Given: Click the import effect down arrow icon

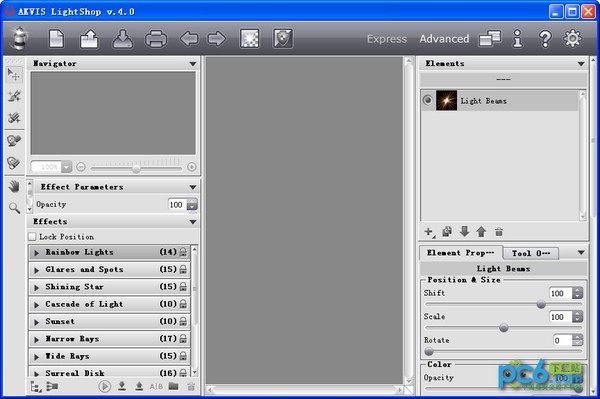Looking at the screenshot, I should (x=122, y=386).
